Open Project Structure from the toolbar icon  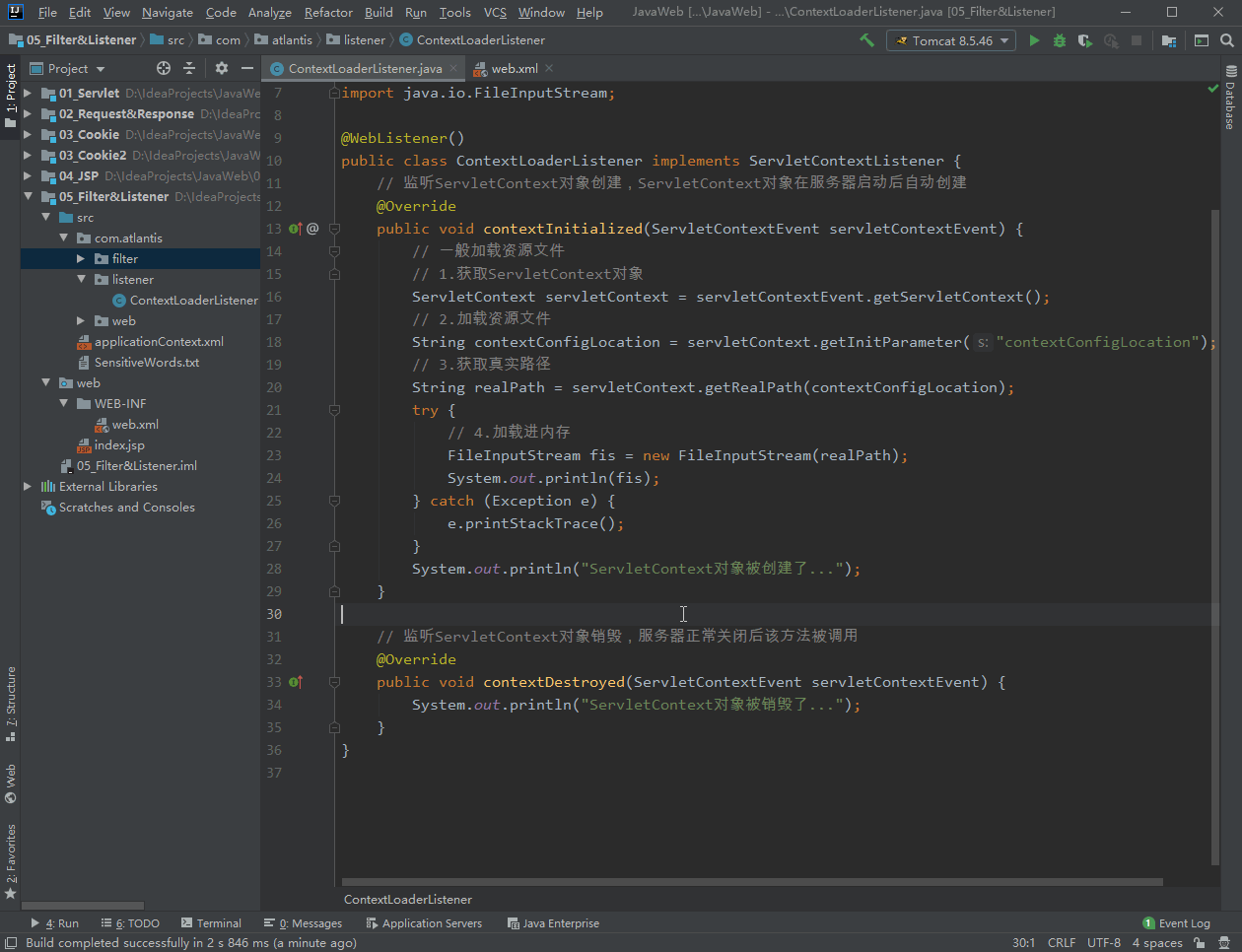click(x=1169, y=40)
